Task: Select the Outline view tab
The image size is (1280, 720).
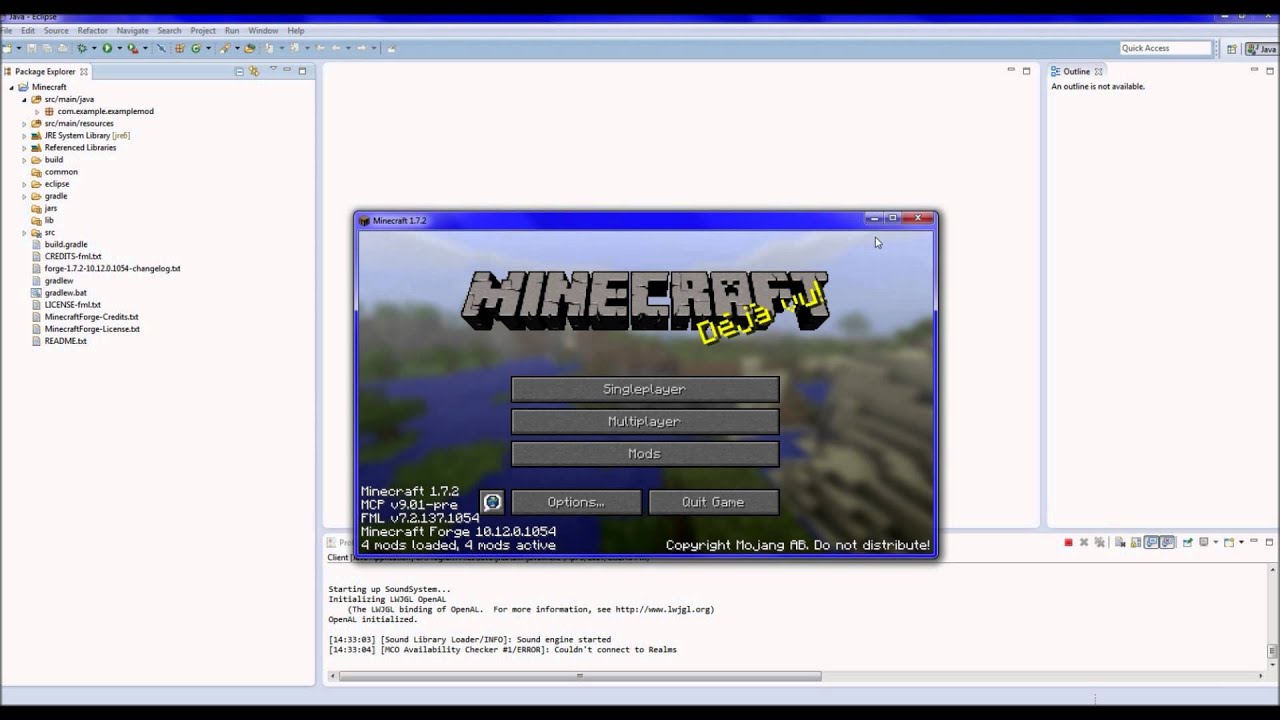Action: tap(1076, 71)
